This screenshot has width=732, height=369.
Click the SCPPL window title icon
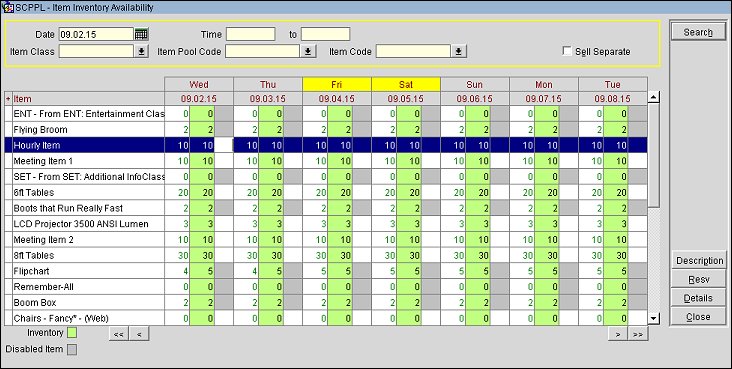7,7
